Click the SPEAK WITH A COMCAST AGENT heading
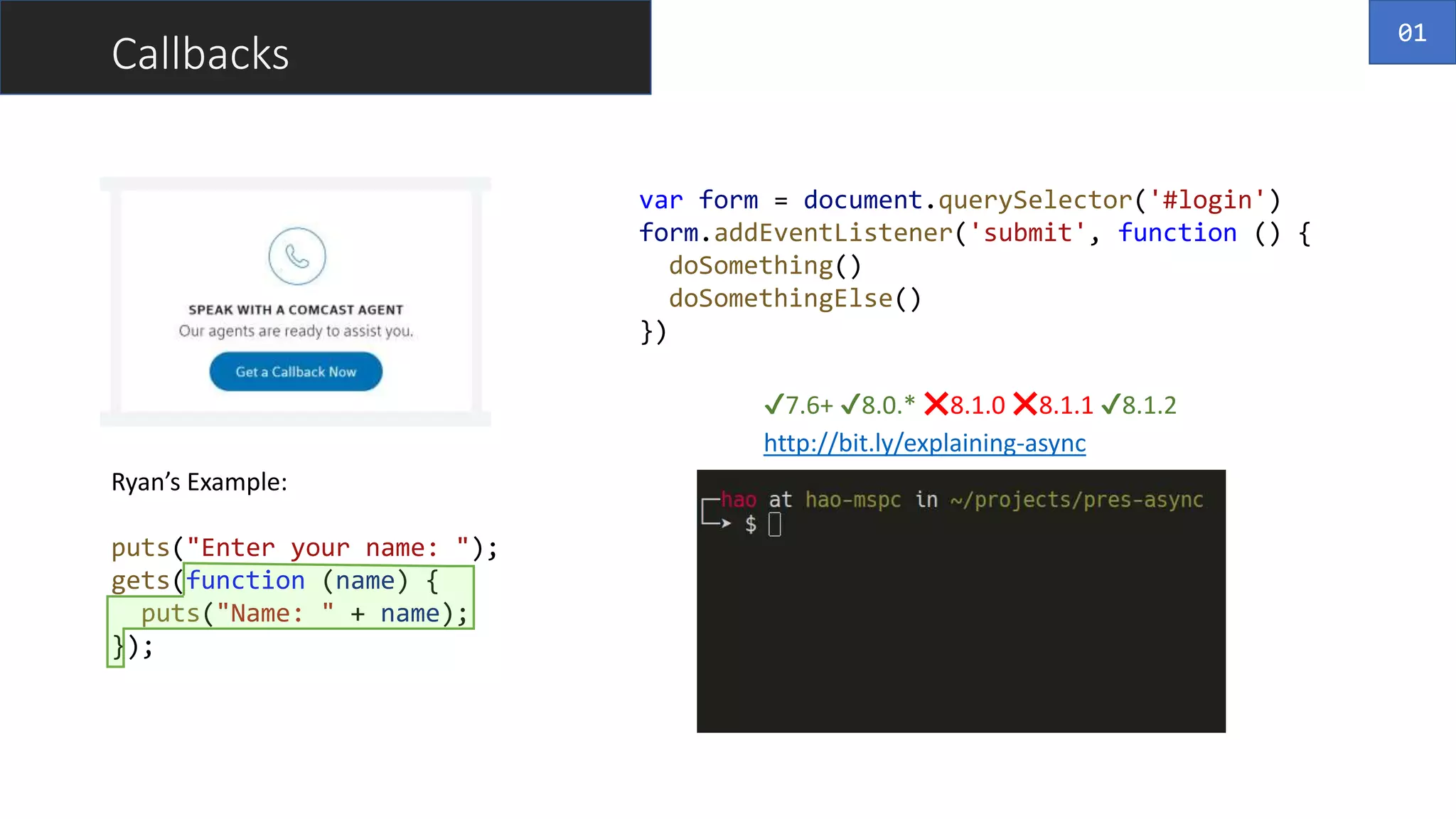The width and height of the screenshot is (1456, 819). pyautogui.click(x=296, y=310)
